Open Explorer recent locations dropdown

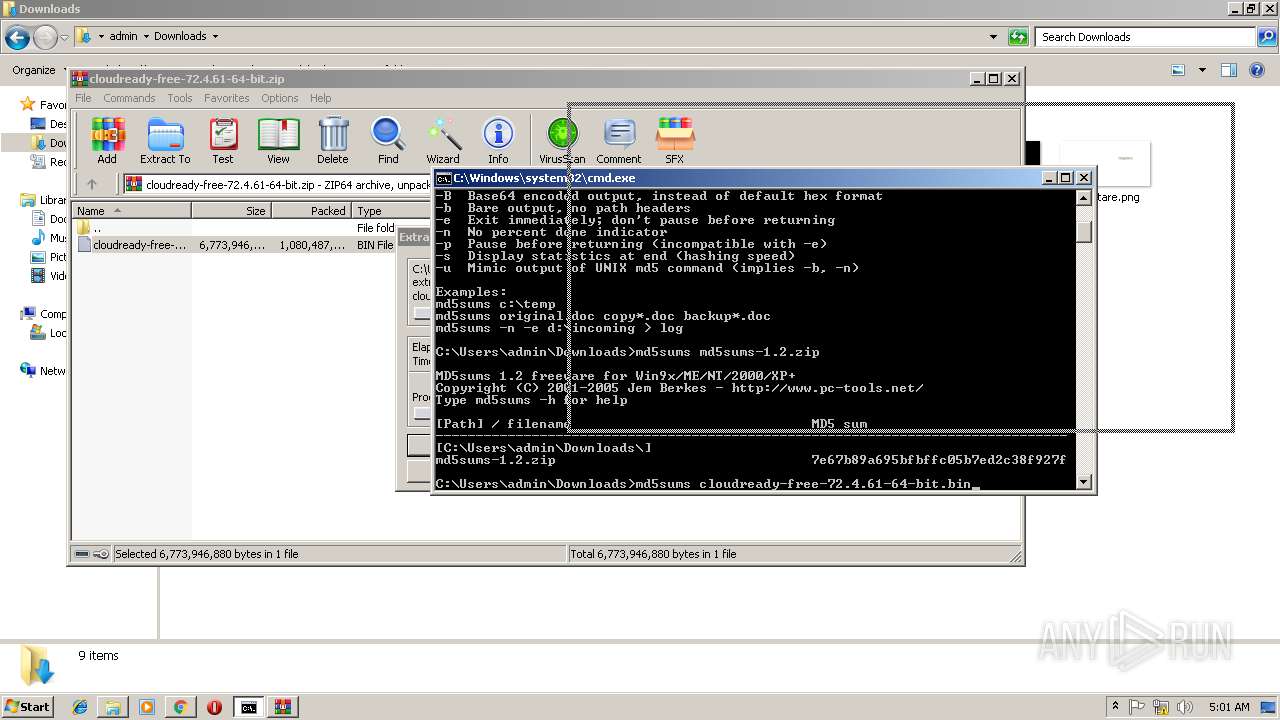64,37
